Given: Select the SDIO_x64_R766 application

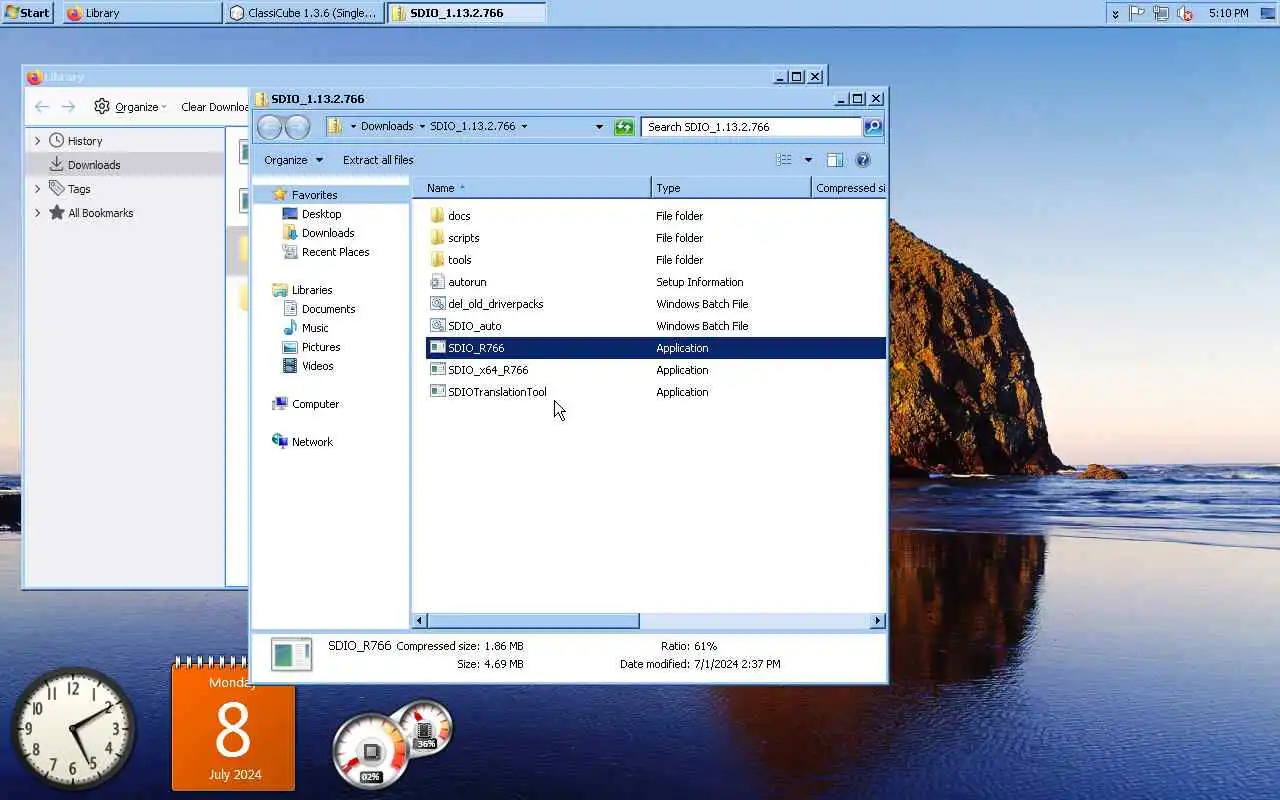Looking at the screenshot, I should point(488,370).
